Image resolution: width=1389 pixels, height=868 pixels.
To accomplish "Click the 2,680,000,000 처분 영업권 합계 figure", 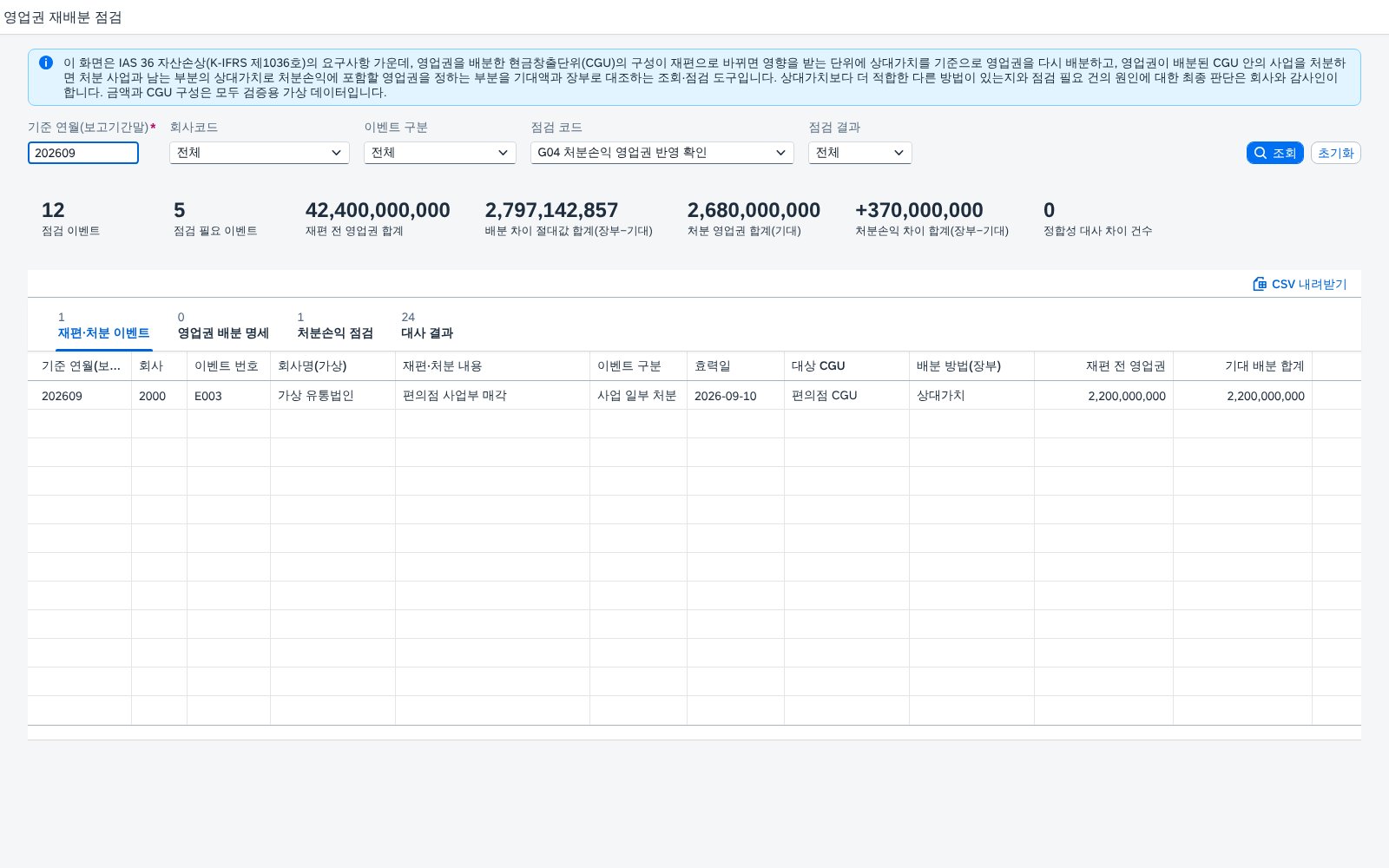I will pos(754,210).
